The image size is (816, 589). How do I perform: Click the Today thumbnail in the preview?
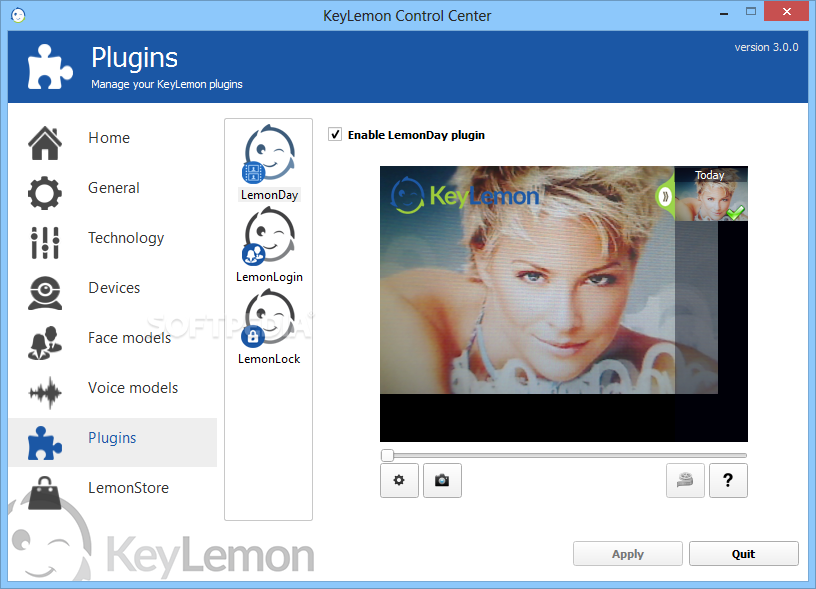click(x=711, y=194)
